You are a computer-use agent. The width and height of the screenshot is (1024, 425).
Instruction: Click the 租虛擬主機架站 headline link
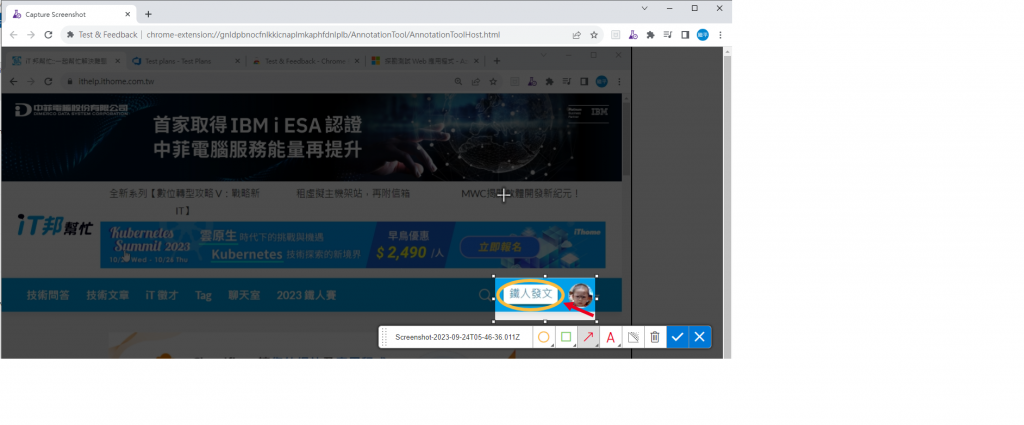(353, 194)
